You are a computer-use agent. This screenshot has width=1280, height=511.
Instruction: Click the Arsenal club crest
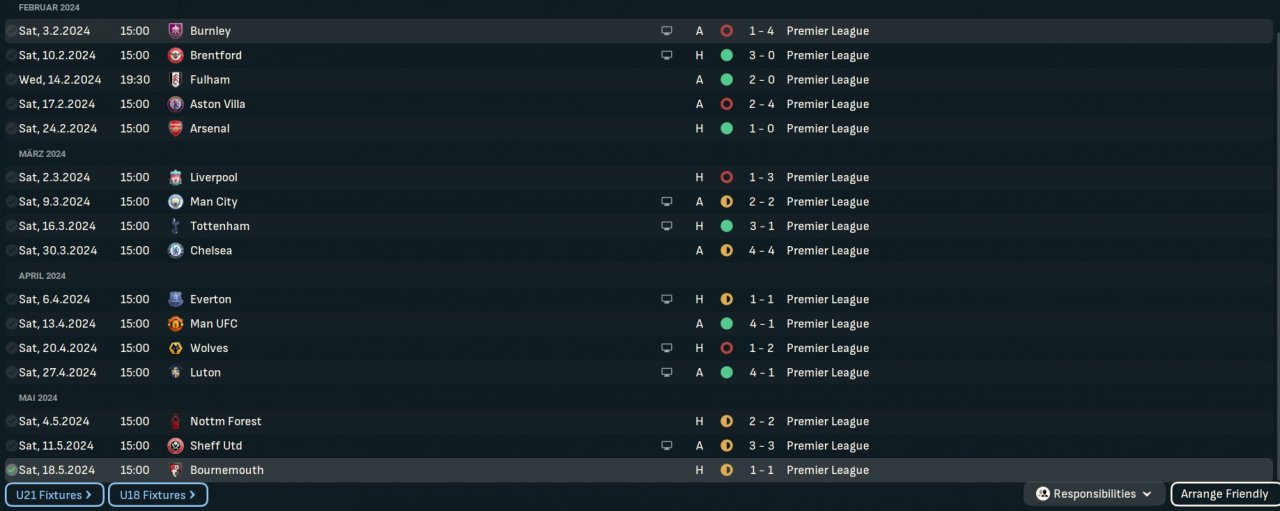[x=176, y=129]
